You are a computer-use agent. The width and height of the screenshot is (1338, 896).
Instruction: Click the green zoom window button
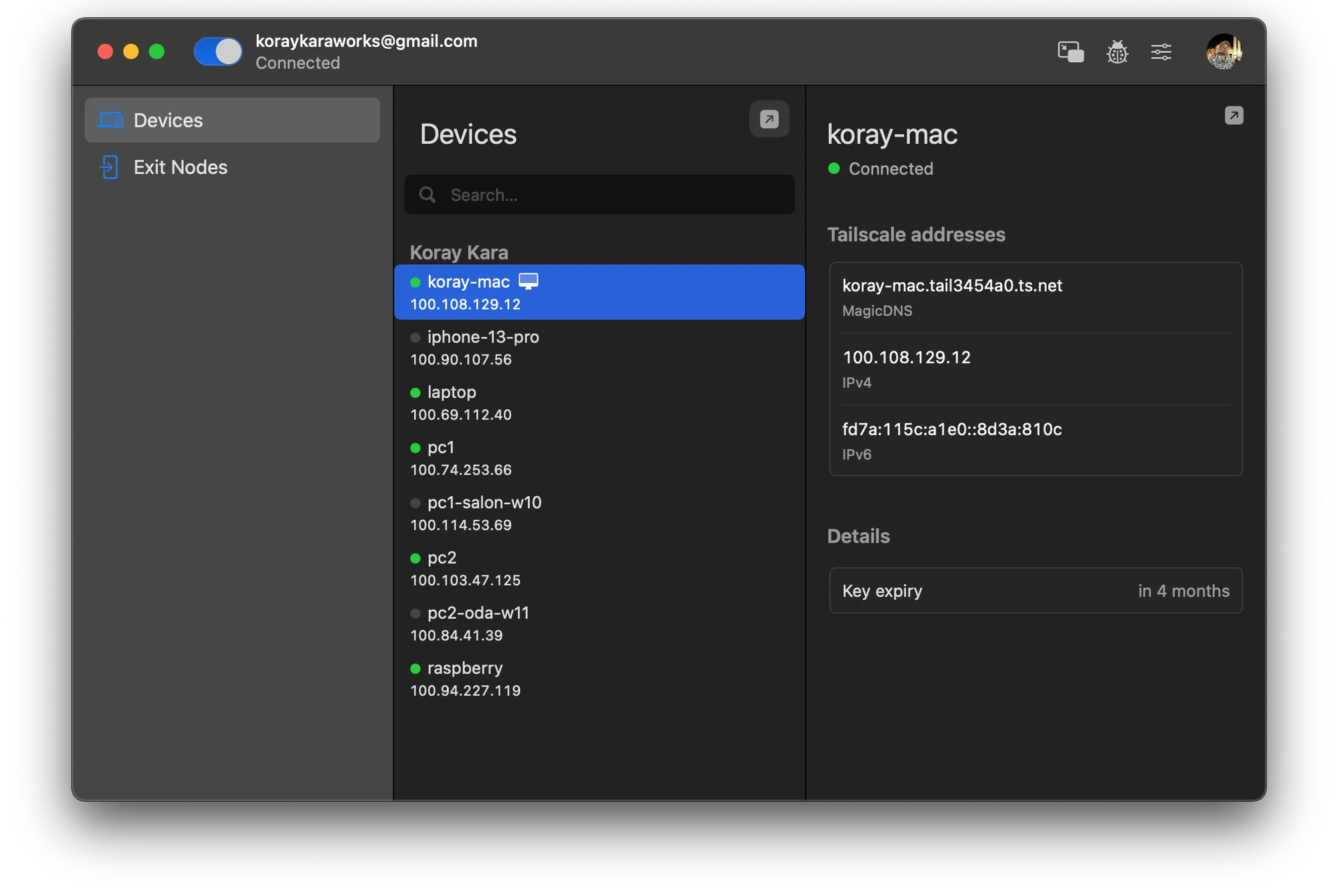point(157,51)
